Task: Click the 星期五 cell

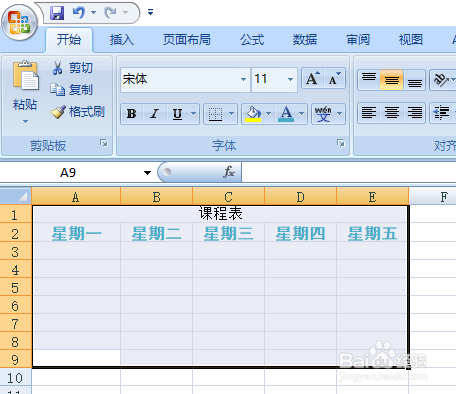Action: pyautogui.click(x=372, y=233)
